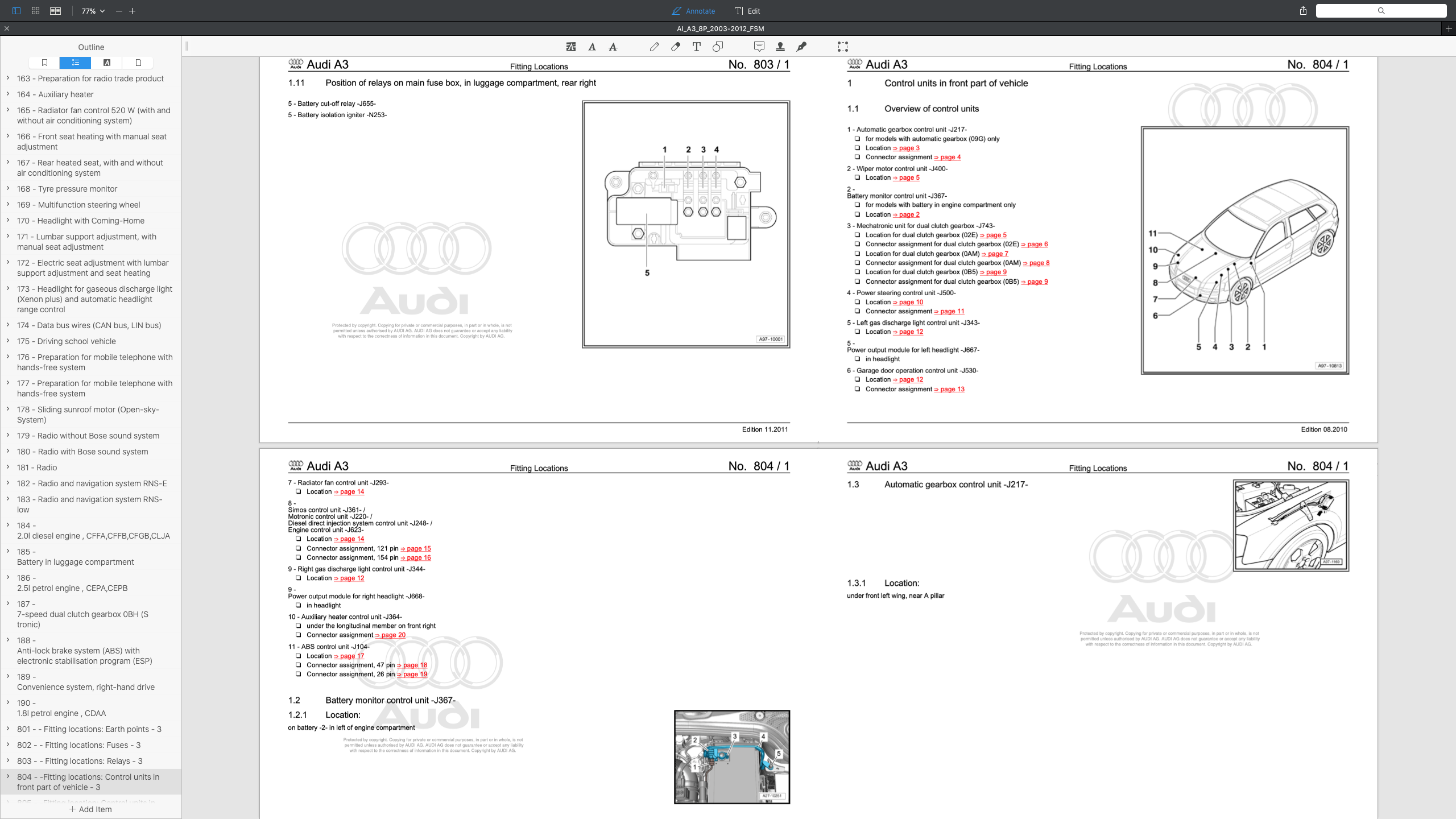Switch sidebar to Bookmarks view
Viewport: 1456px width, 819px height.
click(44, 63)
